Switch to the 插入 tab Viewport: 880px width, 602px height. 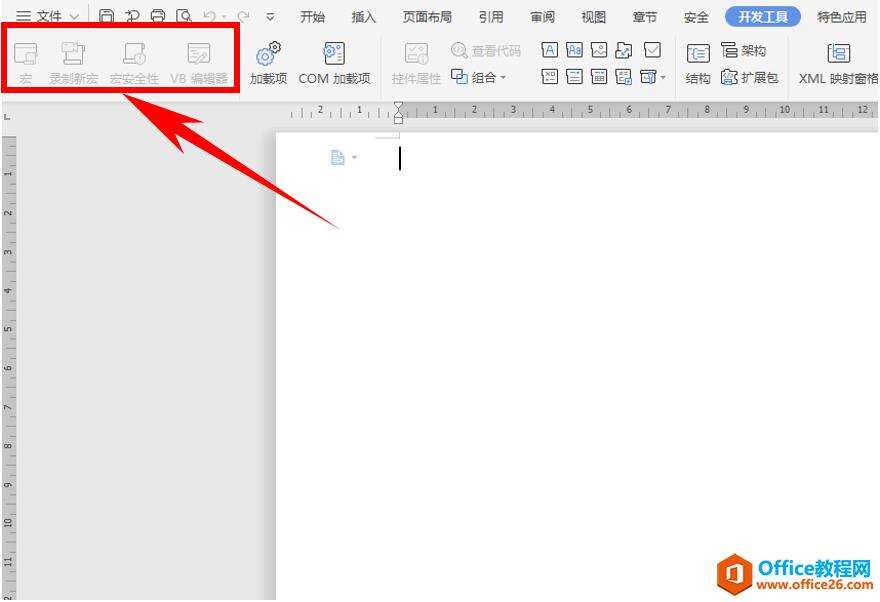pos(363,17)
